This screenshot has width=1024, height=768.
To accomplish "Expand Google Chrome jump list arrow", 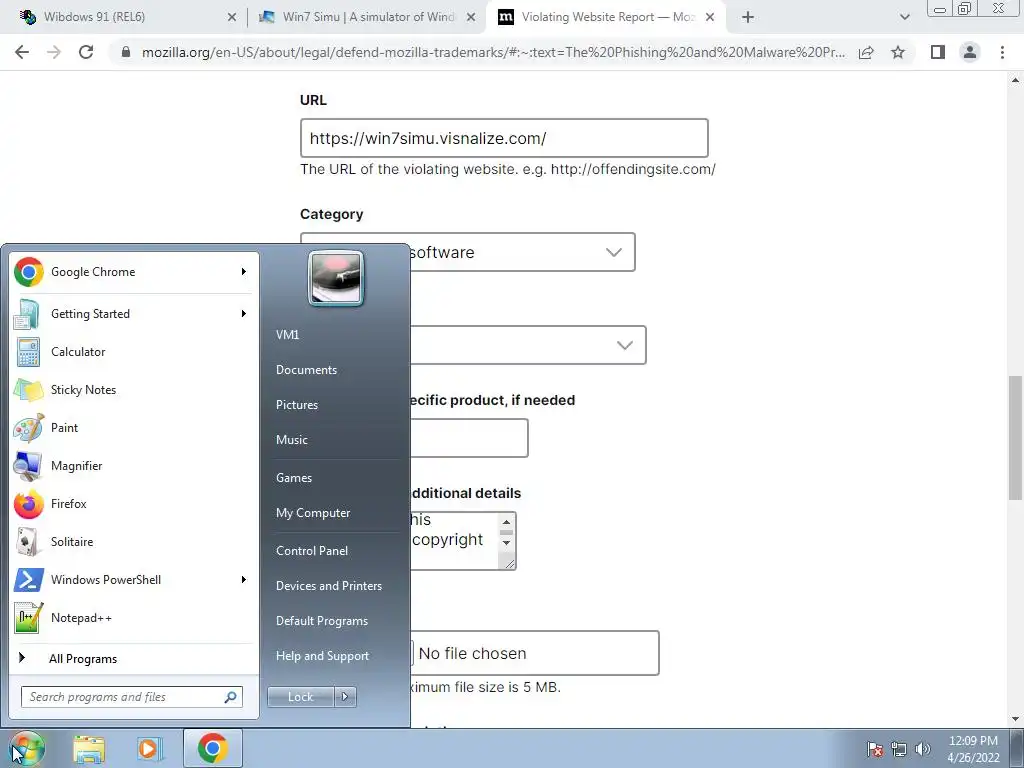I will pos(244,272).
